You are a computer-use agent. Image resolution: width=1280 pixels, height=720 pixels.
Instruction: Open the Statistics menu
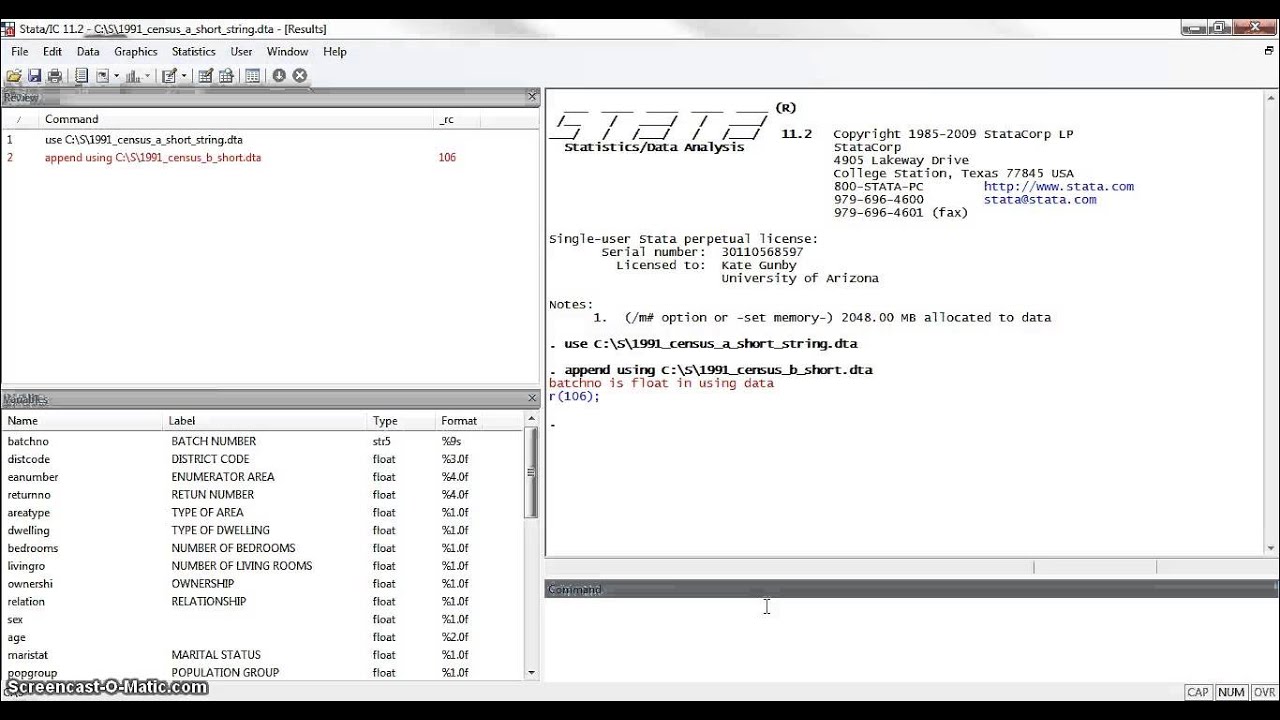[194, 52]
